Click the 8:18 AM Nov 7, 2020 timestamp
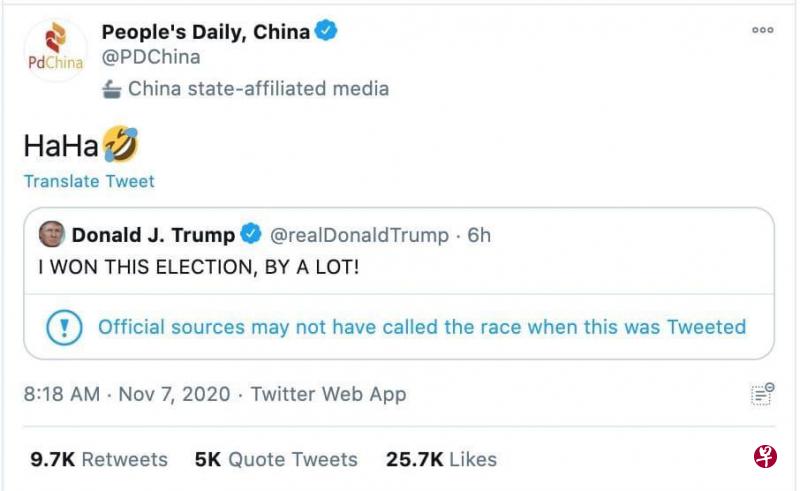 click(126, 394)
